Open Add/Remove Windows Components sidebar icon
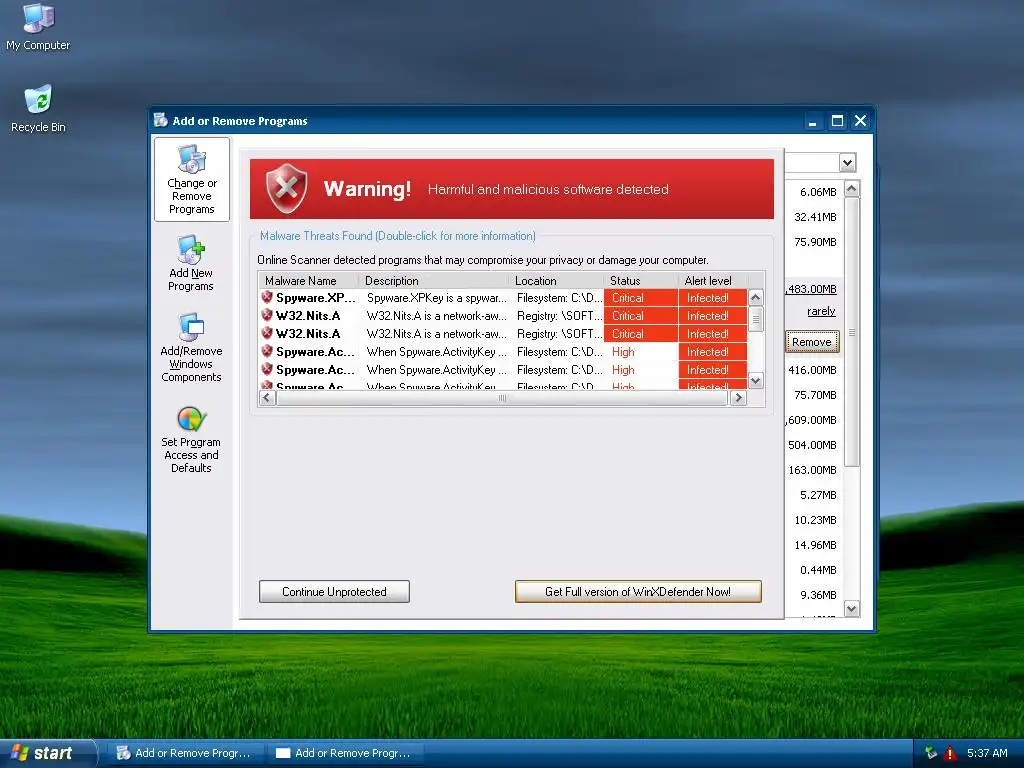The image size is (1024, 768). click(191, 348)
